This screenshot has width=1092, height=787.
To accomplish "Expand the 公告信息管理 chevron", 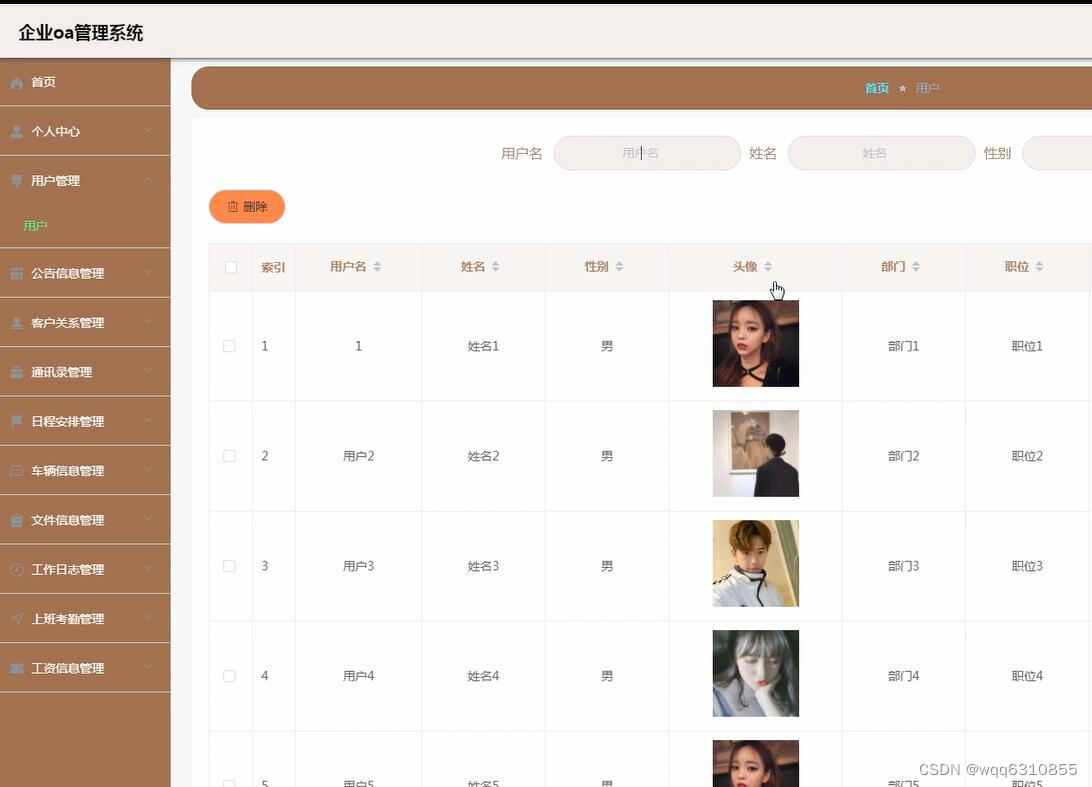I will point(148,272).
